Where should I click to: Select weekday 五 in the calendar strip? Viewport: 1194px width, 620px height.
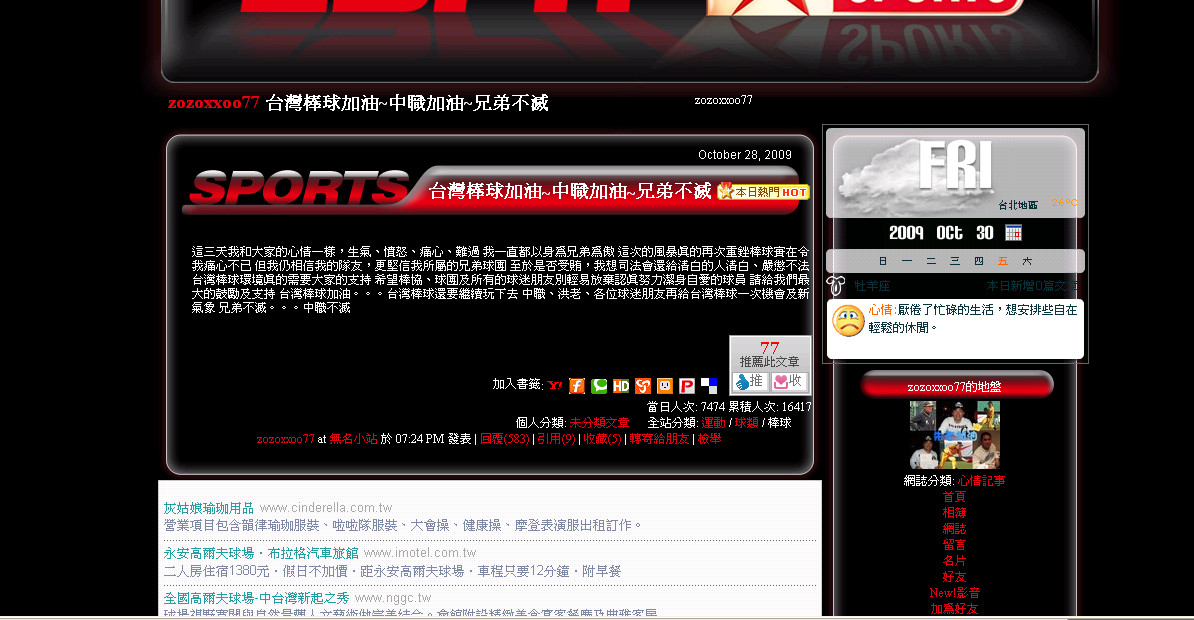1002,261
